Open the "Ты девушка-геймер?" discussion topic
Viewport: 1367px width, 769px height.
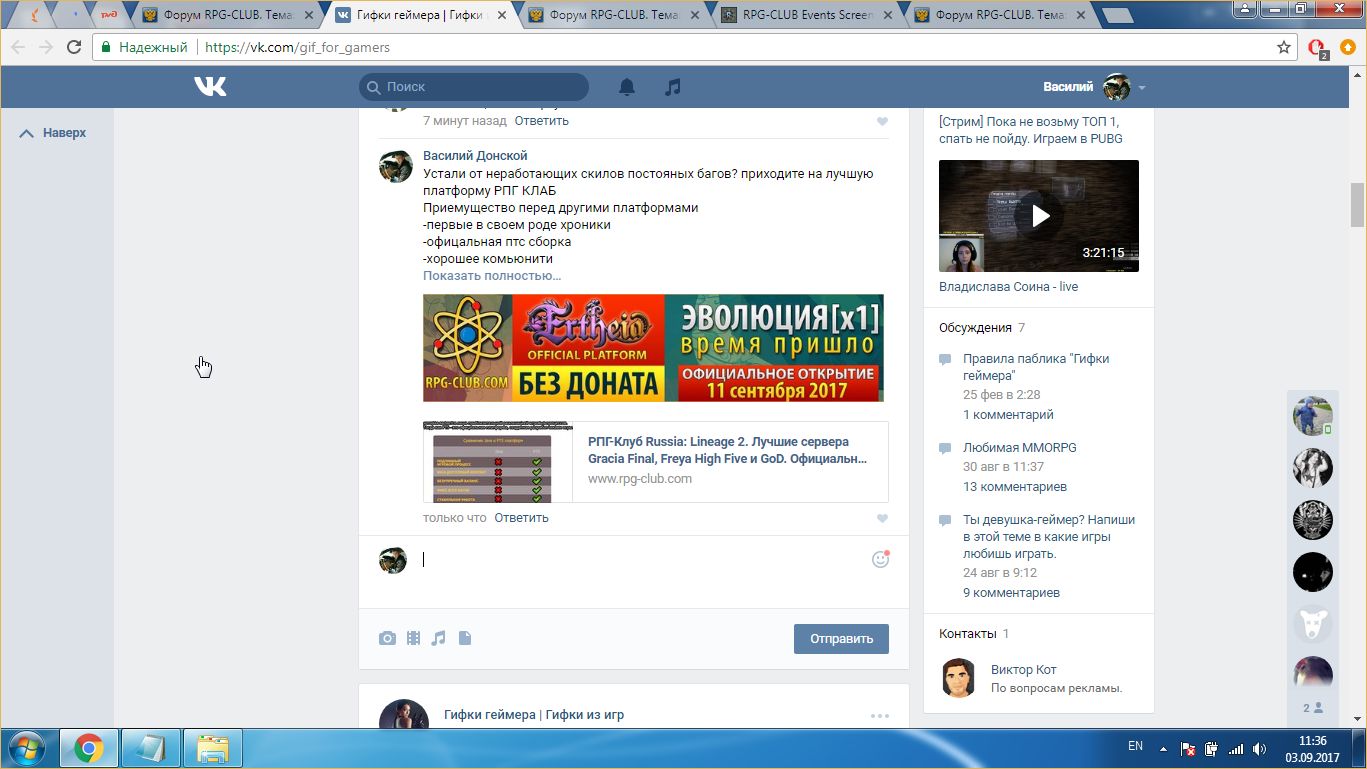click(x=1049, y=537)
